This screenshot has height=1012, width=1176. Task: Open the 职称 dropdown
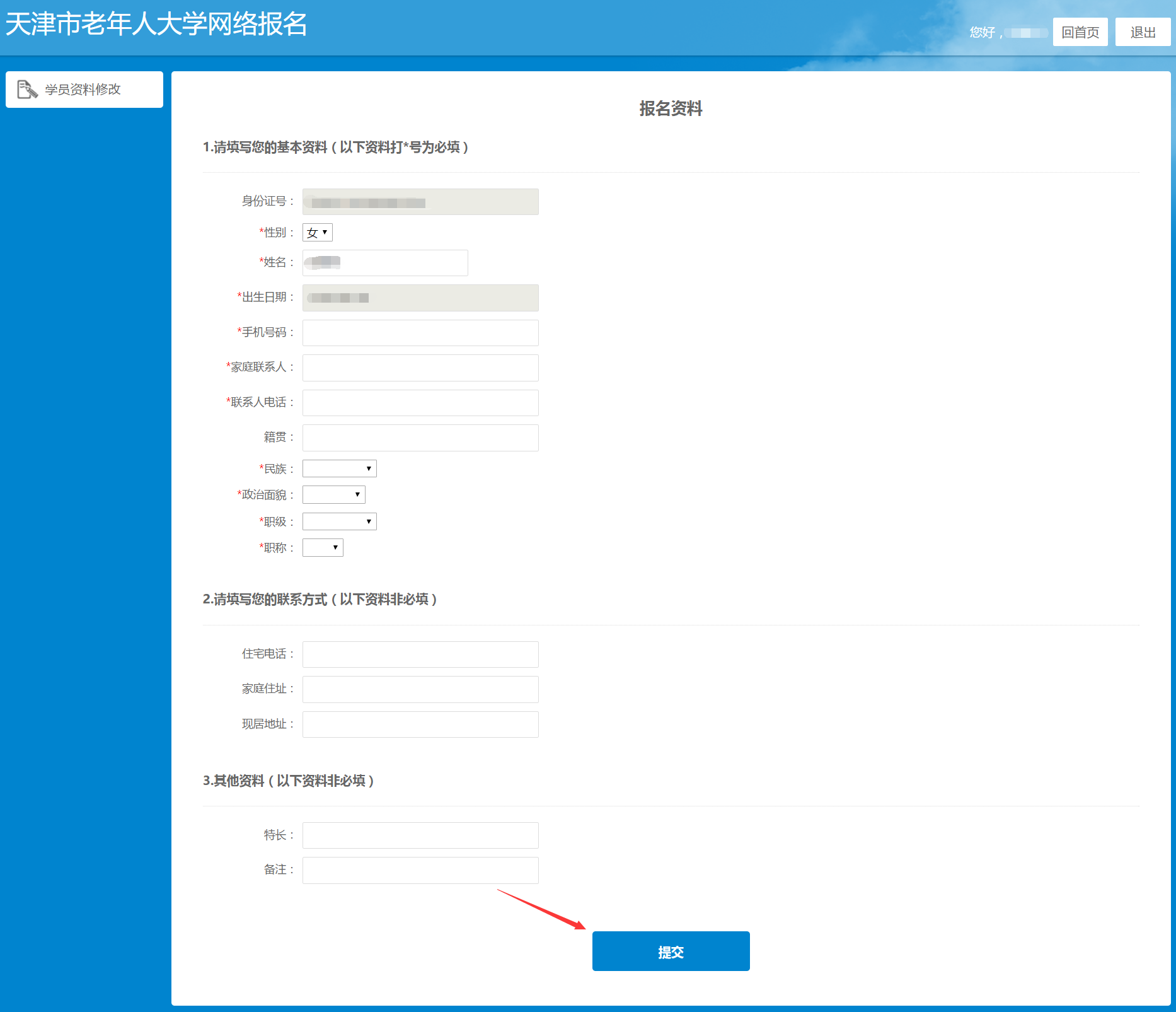pos(323,547)
